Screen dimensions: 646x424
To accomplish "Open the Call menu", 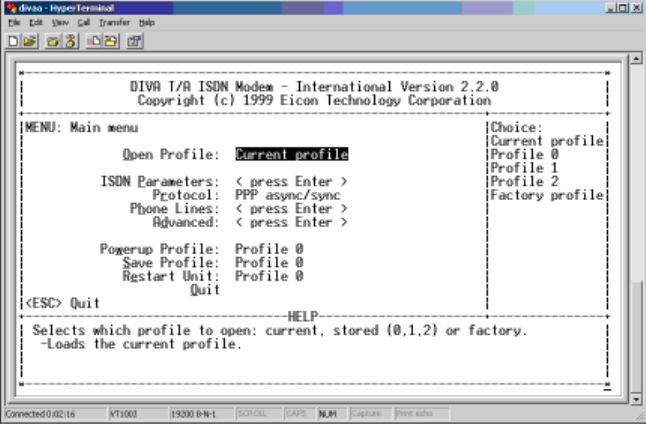I will [84, 23].
